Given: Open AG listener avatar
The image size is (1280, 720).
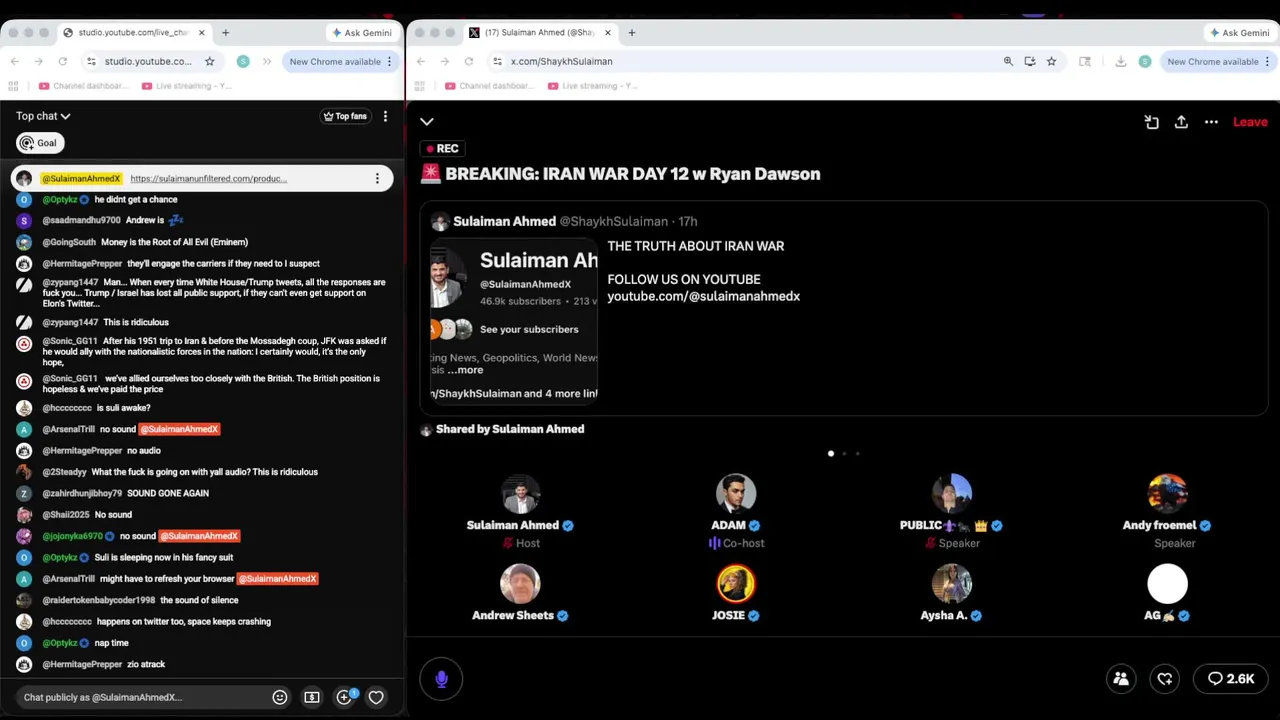Looking at the screenshot, I should tap(1167, 584).
